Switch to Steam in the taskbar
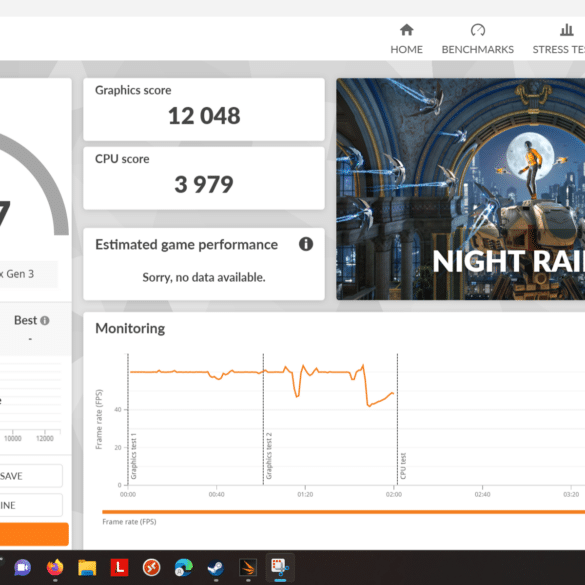 tap(216, 567)
